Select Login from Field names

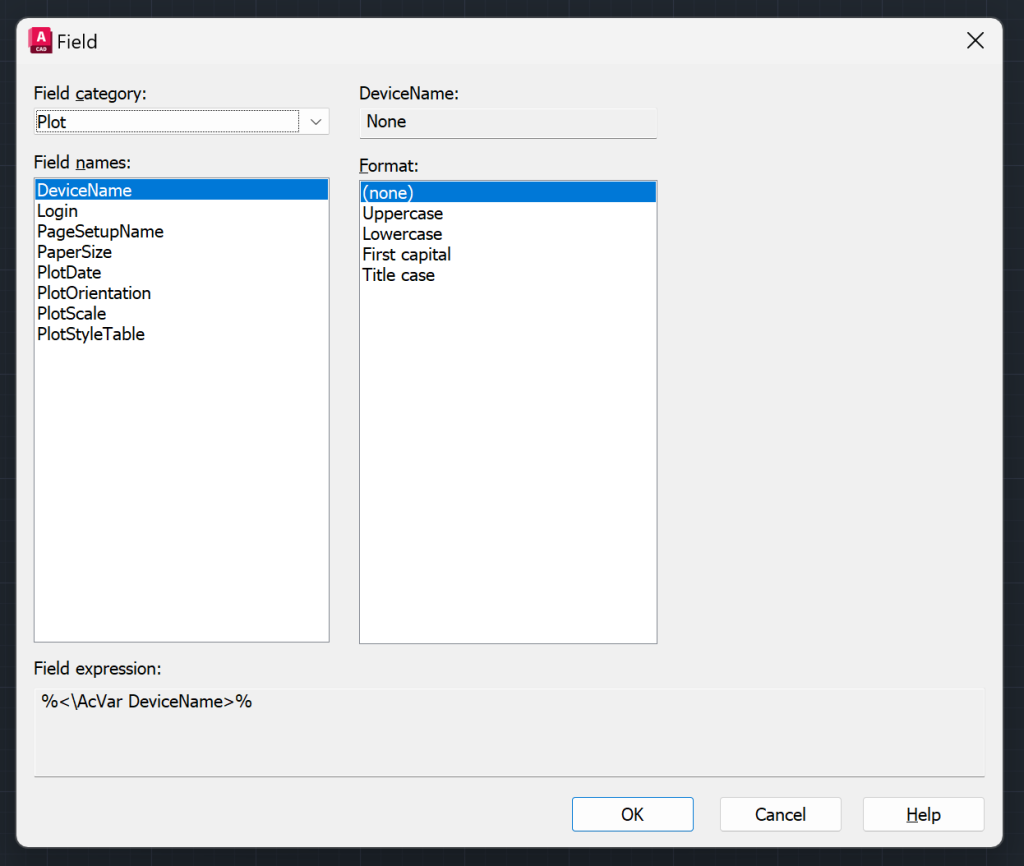pyautogui.click(x=57, y=211)
